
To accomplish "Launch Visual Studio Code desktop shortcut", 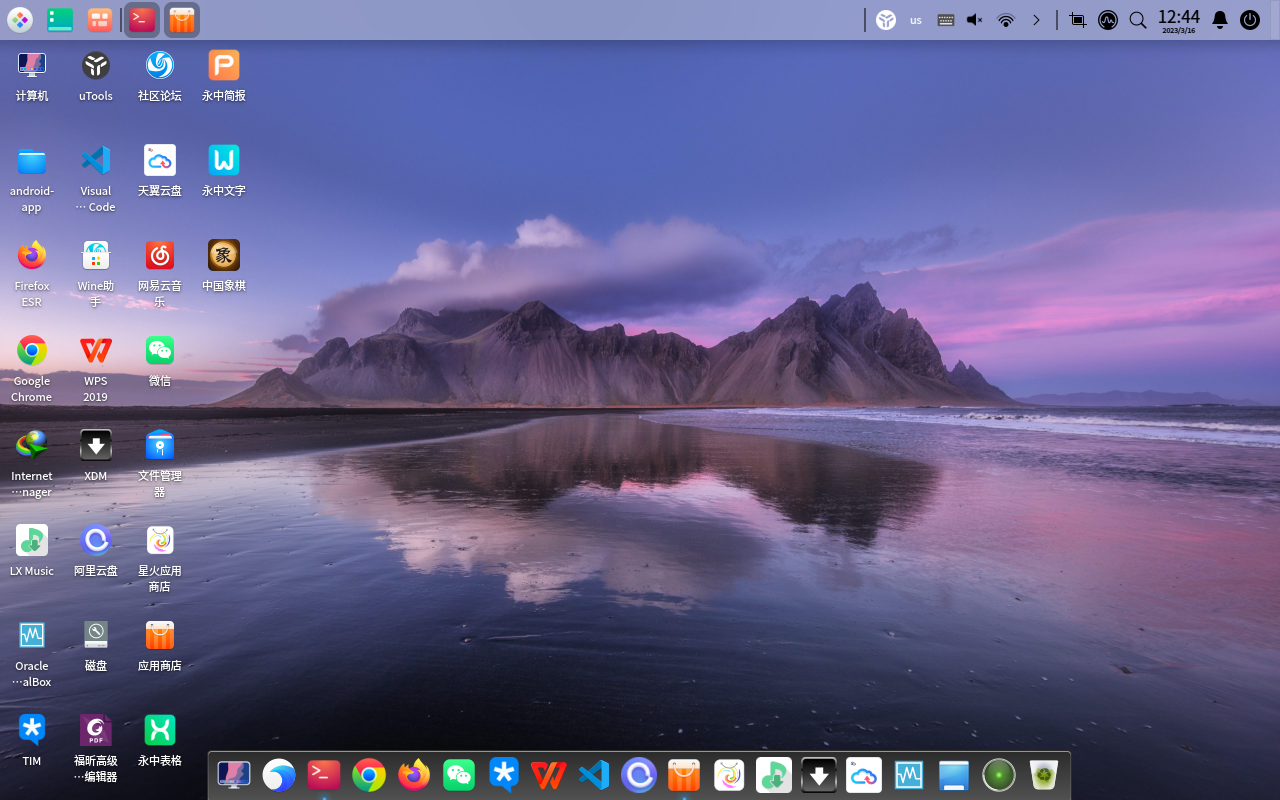I will click(96, 161).
